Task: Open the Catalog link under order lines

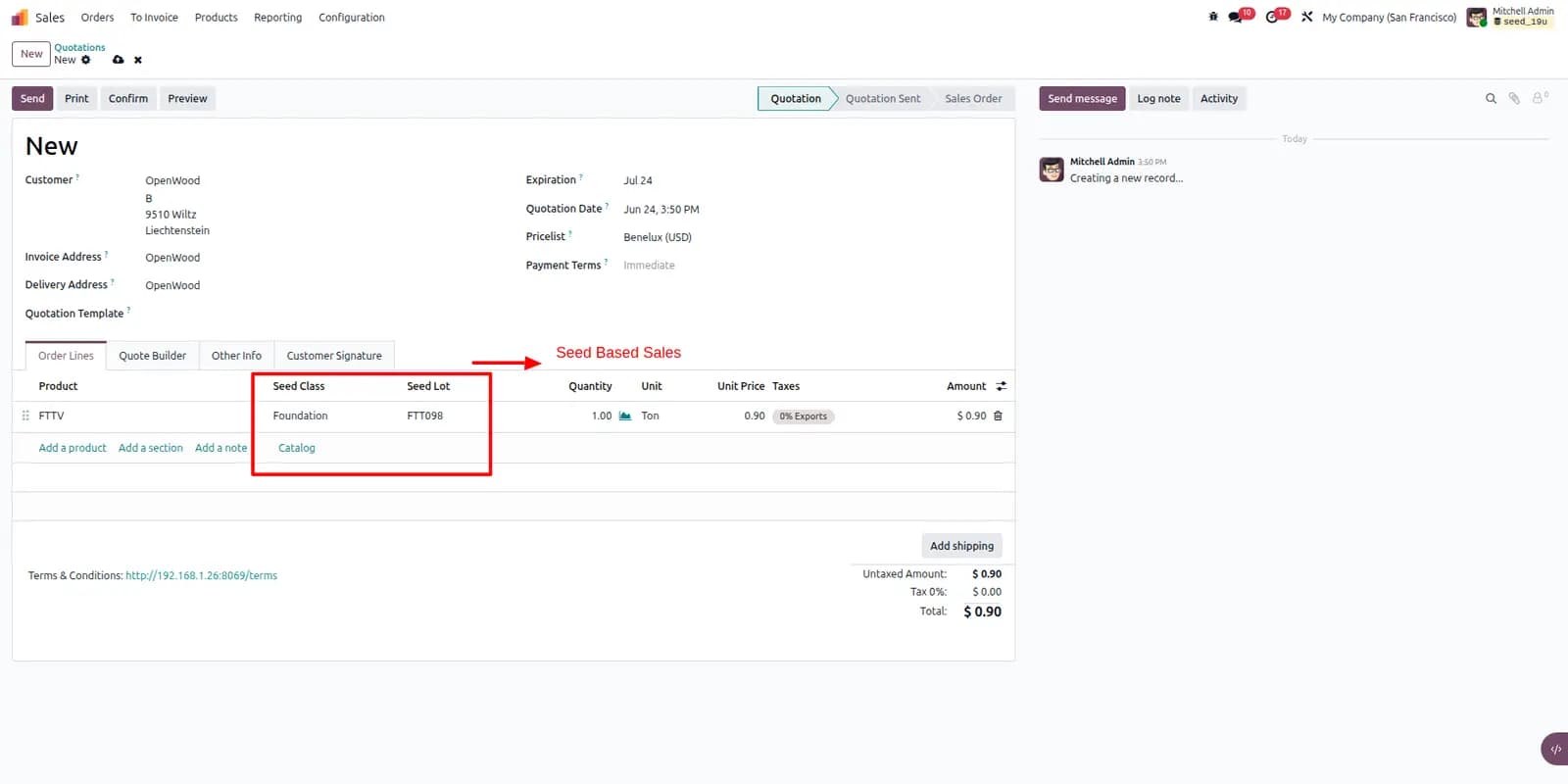Action: click(x=297, y=448)
